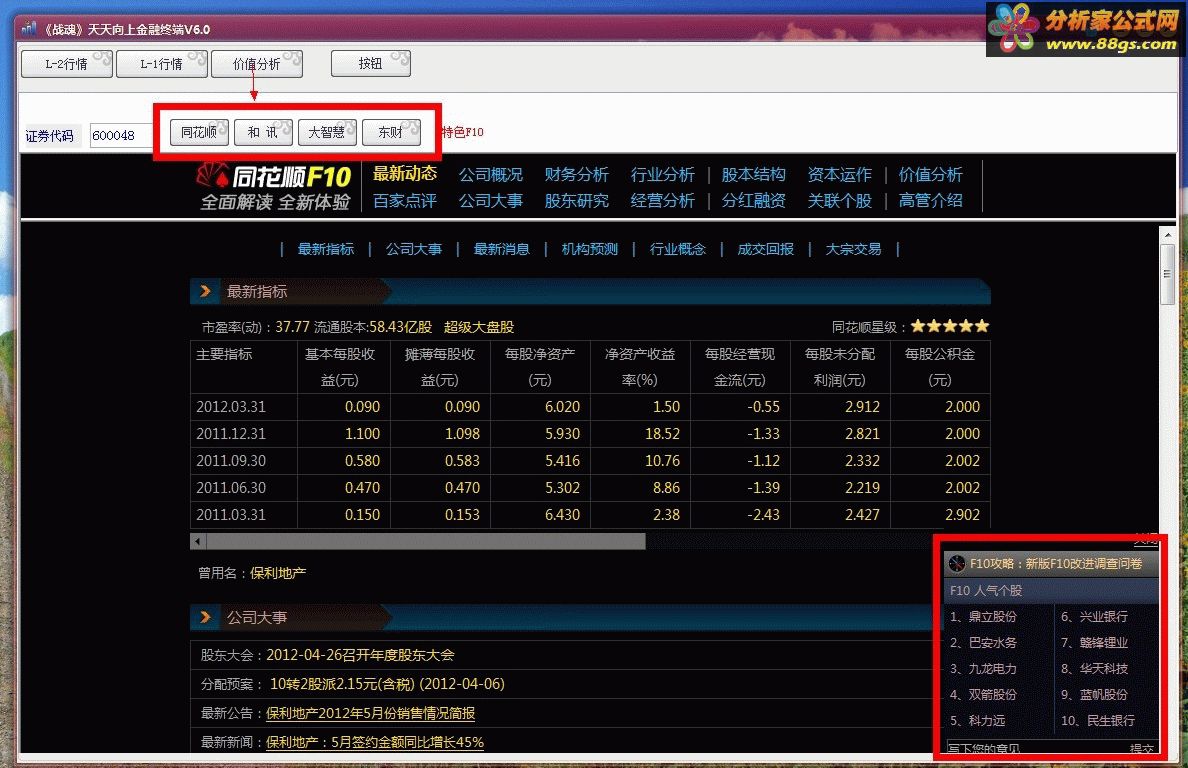
Task: Open the 股东研究 tab
Action: click(576, 201)
